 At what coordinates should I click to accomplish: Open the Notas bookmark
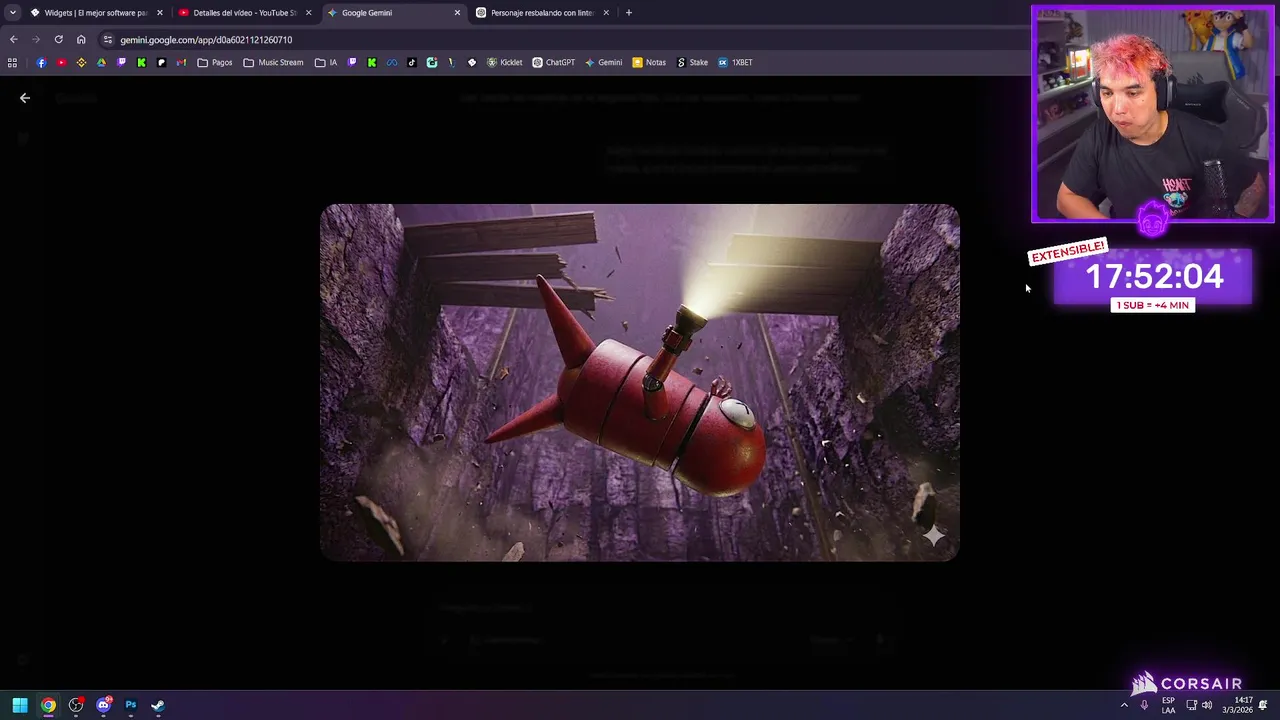click(649, 62)
